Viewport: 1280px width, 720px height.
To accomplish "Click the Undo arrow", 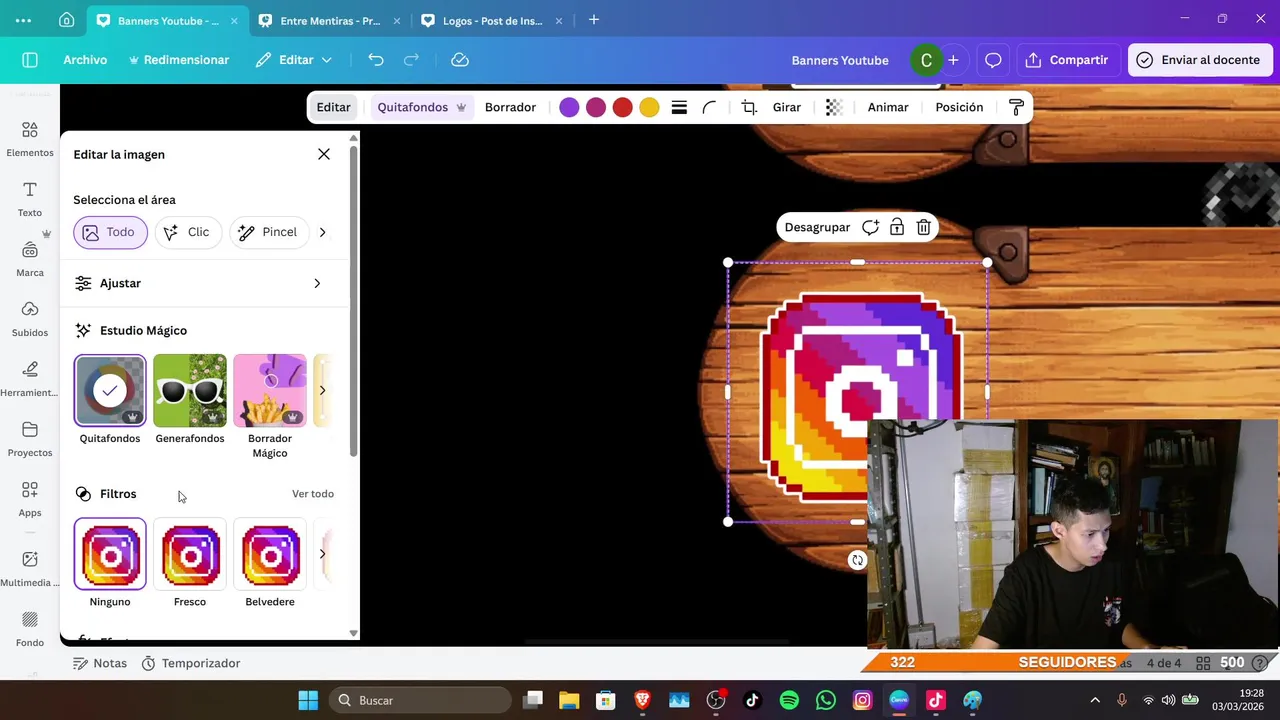I will pos(376,60).
